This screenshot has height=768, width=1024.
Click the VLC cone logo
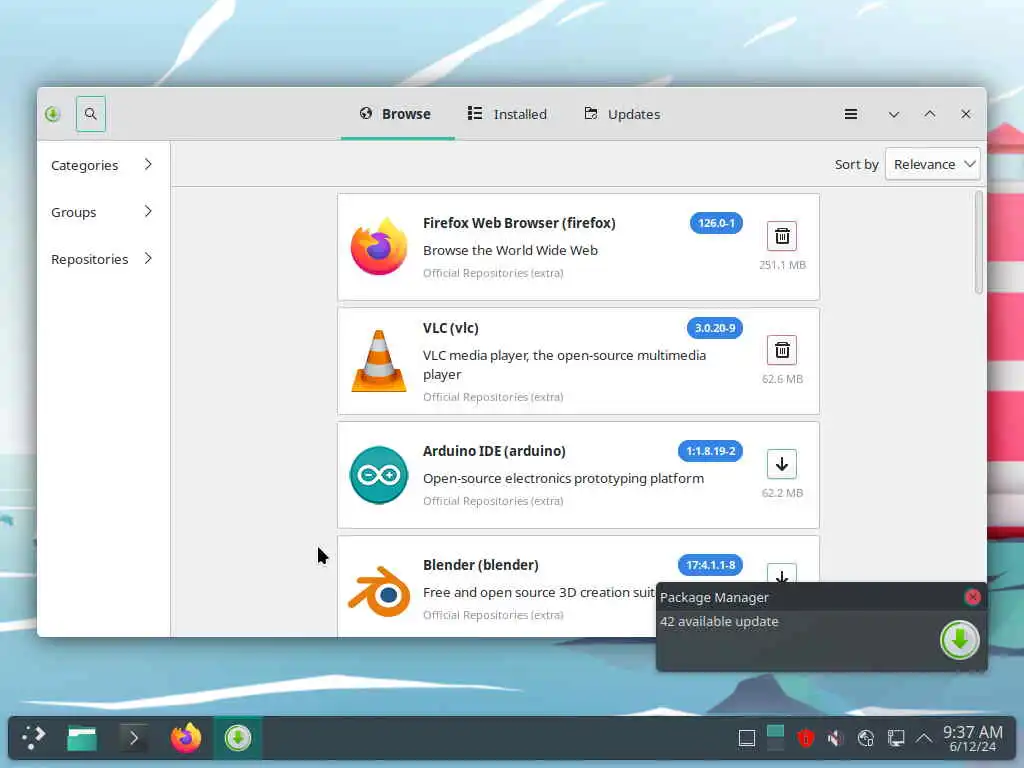(379, 361)
